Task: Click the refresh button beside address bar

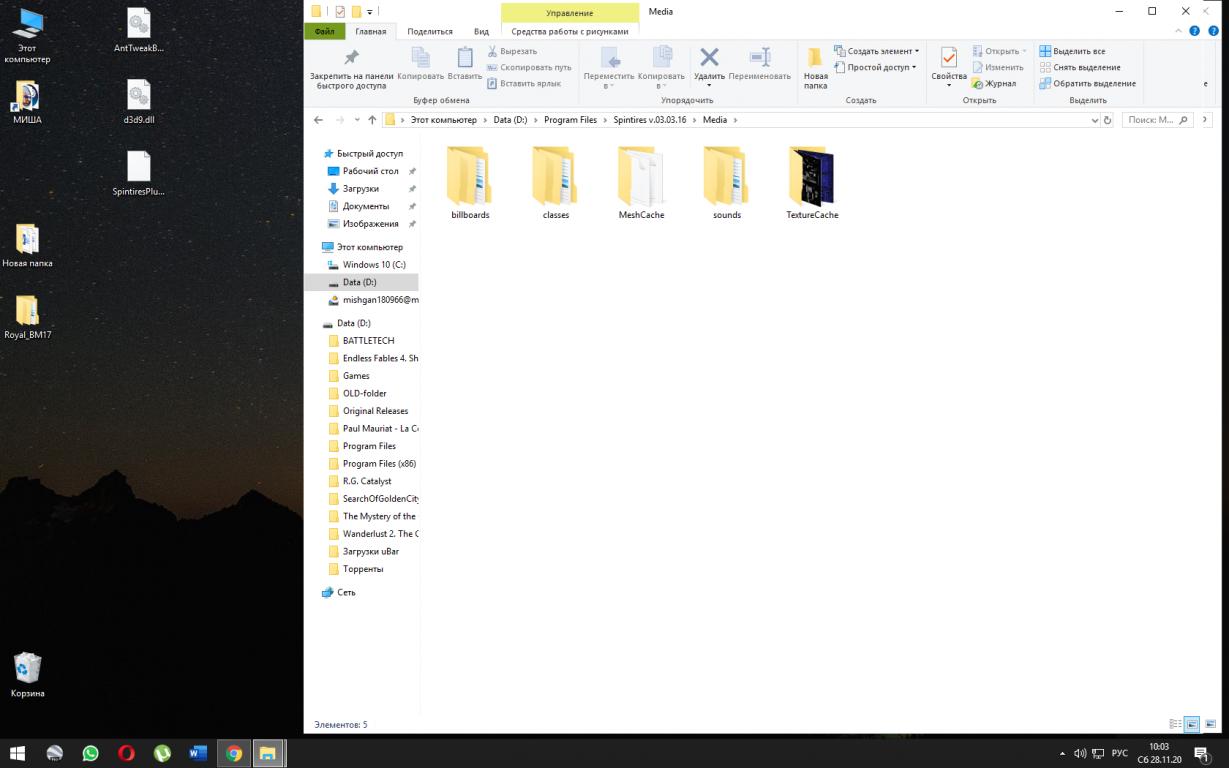Action: pos(1107,120)
